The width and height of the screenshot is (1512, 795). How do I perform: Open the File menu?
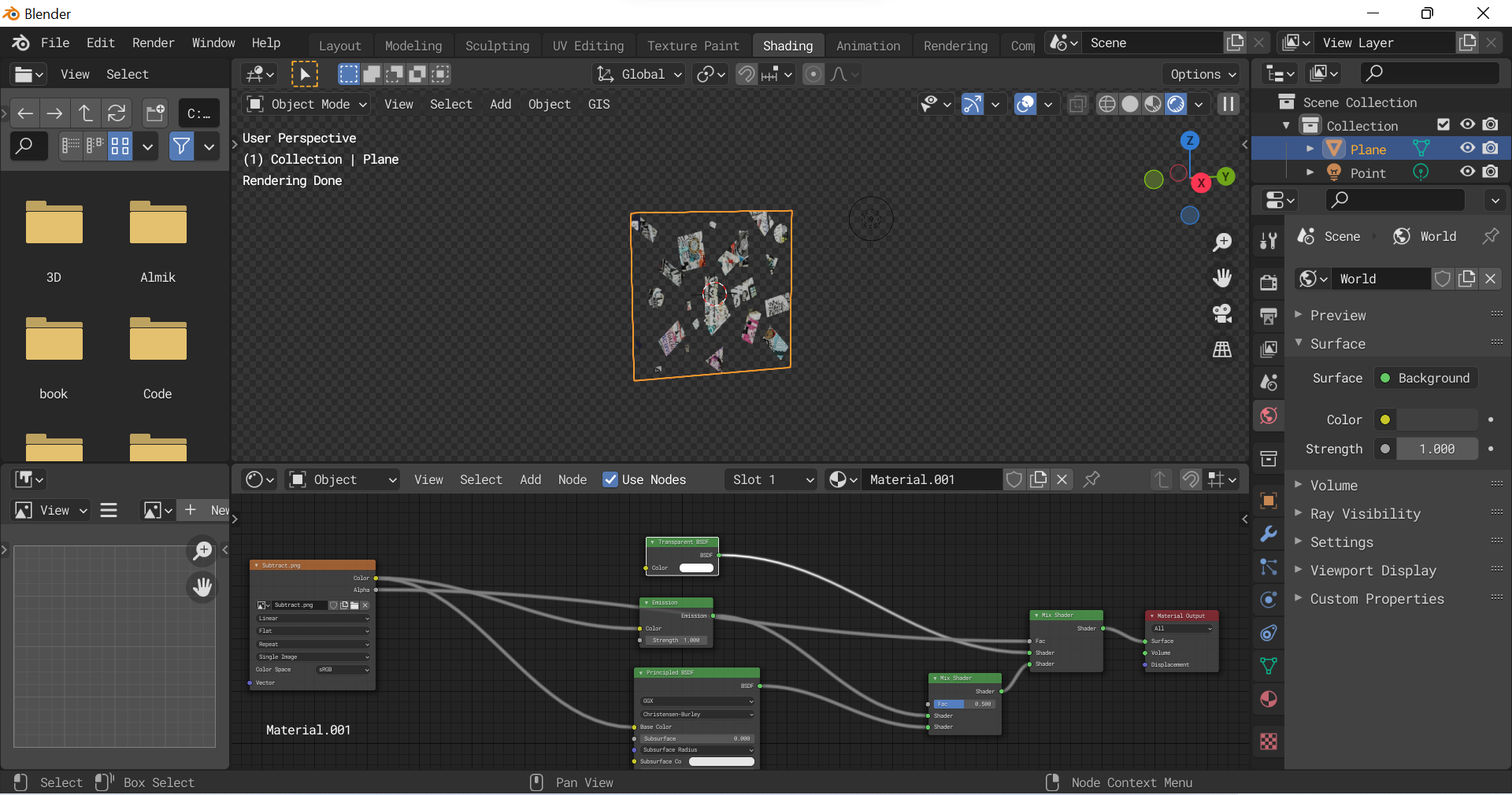click(55, 43)
